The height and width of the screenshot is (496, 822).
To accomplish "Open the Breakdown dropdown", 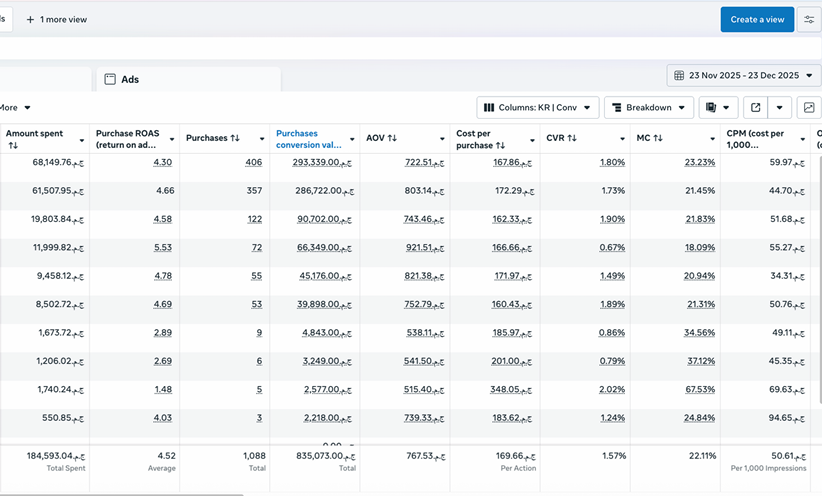I will tap(649, 108).
